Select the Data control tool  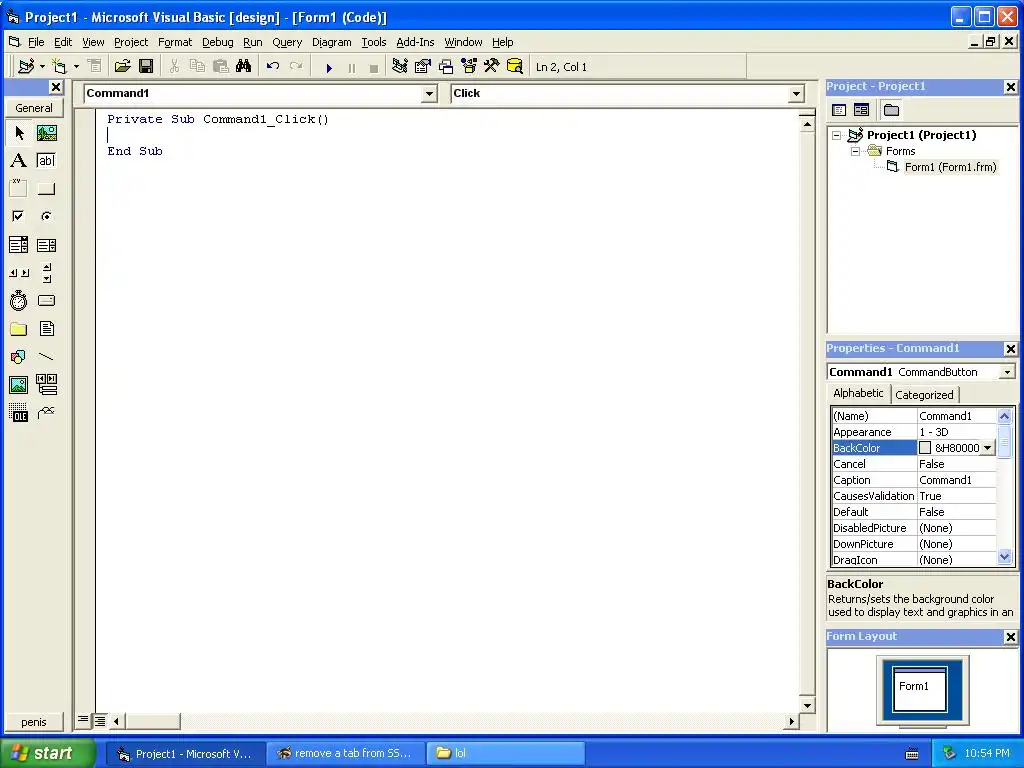46,385
